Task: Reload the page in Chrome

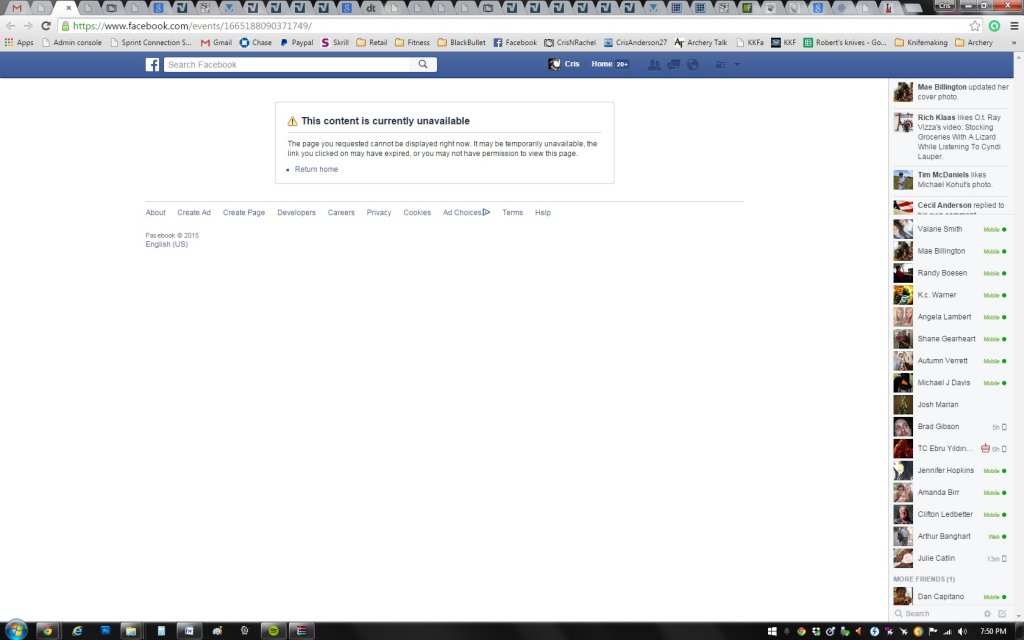Action: tap(45, 25)
